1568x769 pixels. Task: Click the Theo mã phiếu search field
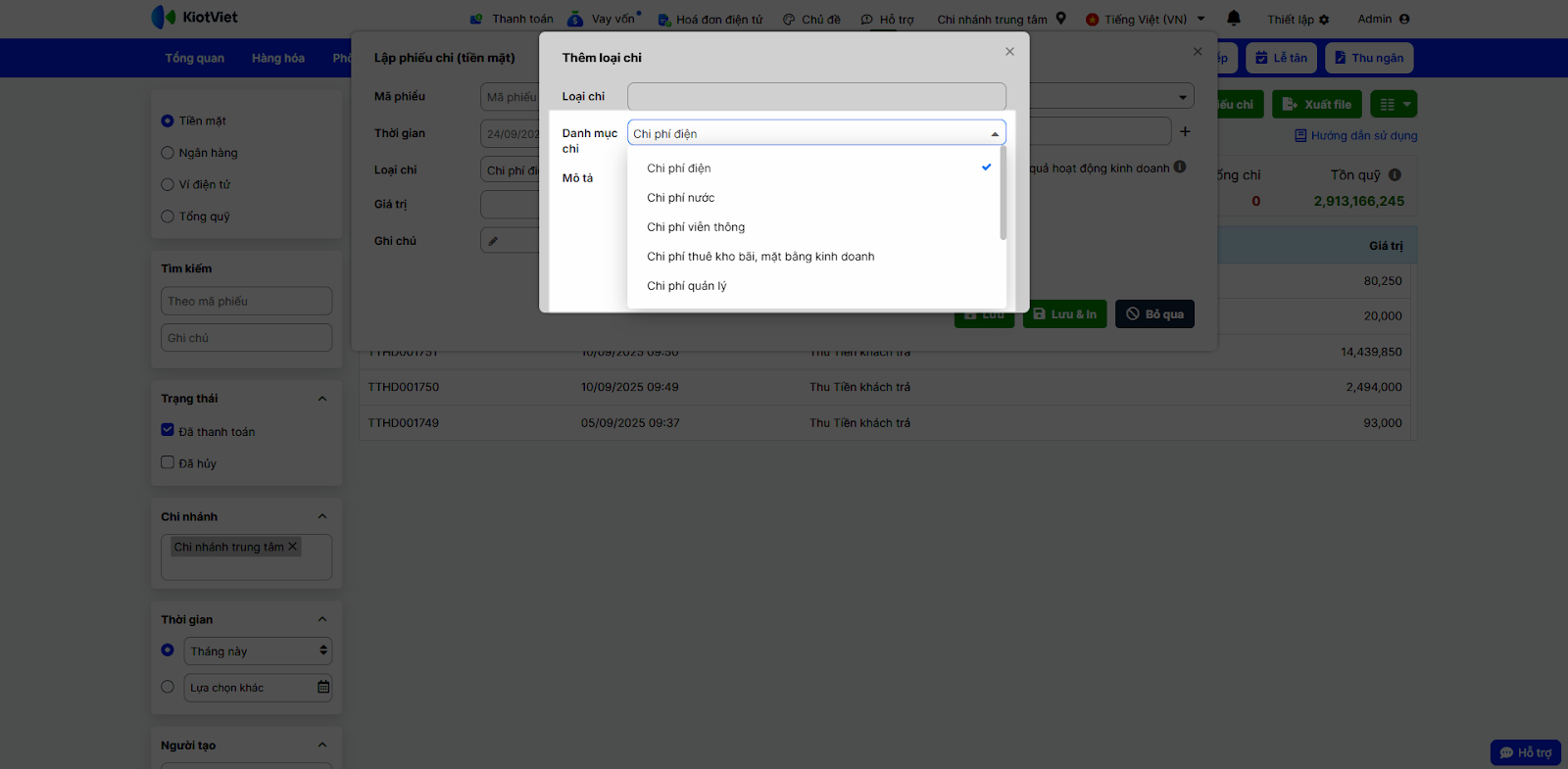246,301
